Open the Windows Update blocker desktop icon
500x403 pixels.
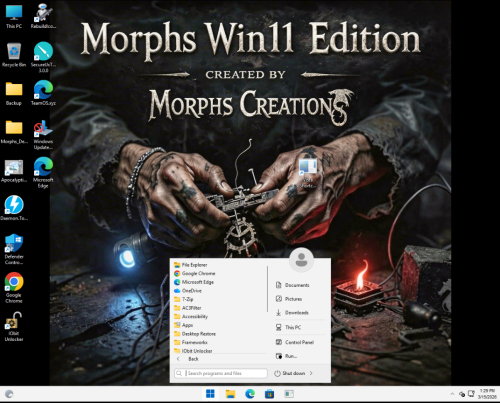[x=43, y=135]
